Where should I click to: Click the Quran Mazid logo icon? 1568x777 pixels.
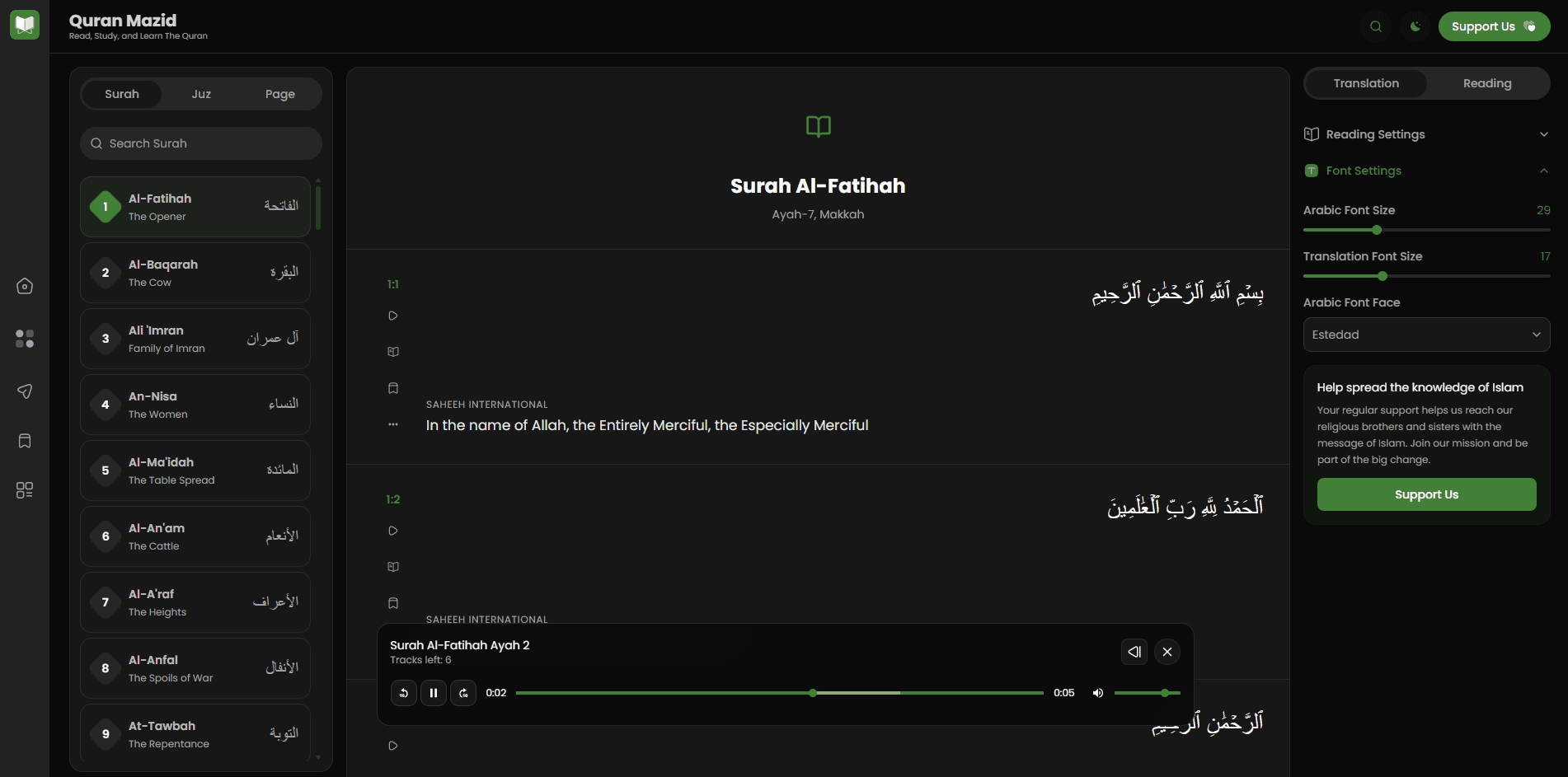point(25,25)
